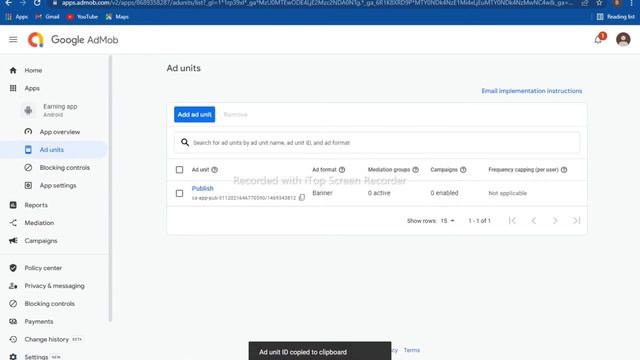Show help for Campaigns column
The width and height of the screenshot is (640, 360).
click(463, 170)
